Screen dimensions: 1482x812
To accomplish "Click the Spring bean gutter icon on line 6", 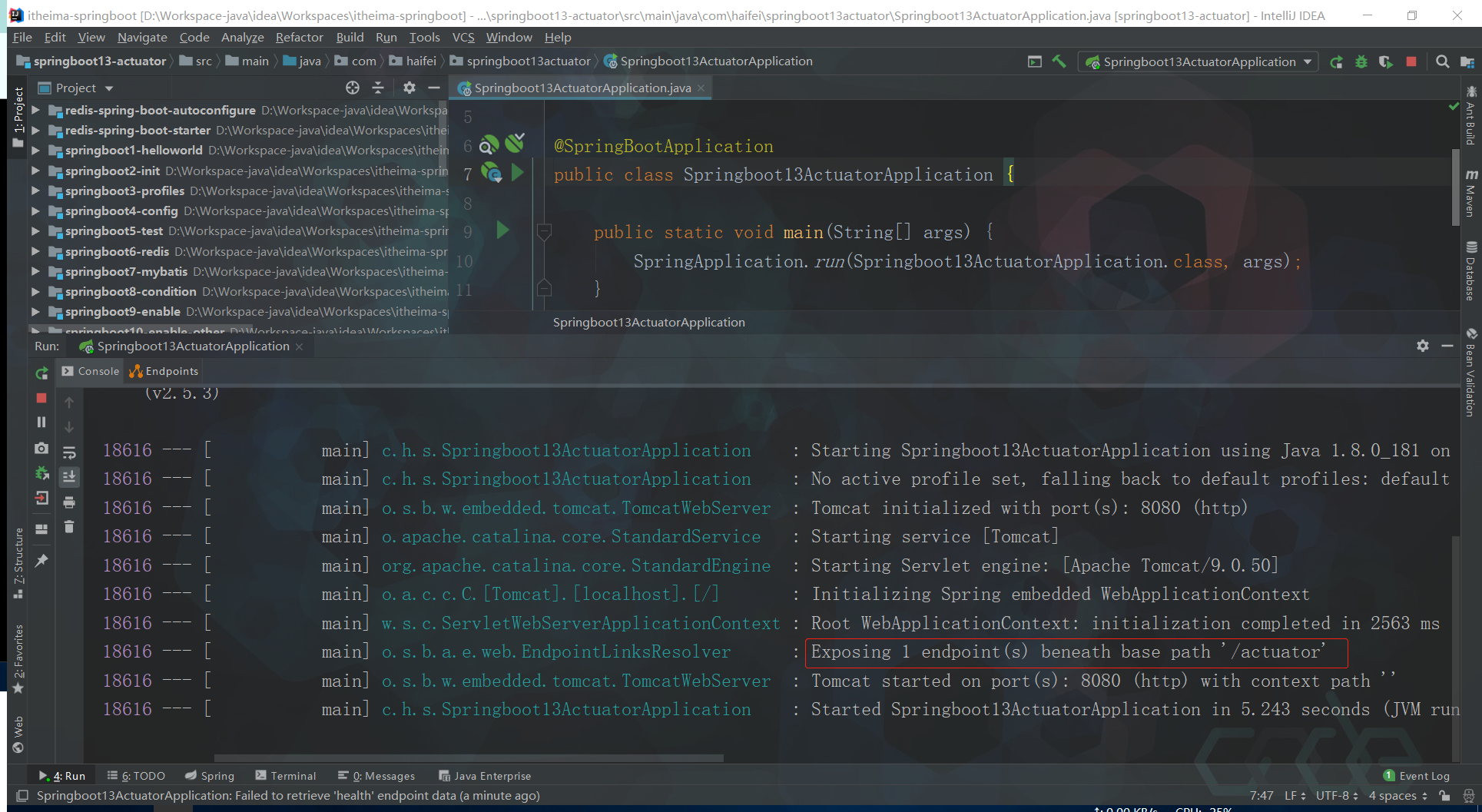I will pyautogui.click(x=489, y=144).
